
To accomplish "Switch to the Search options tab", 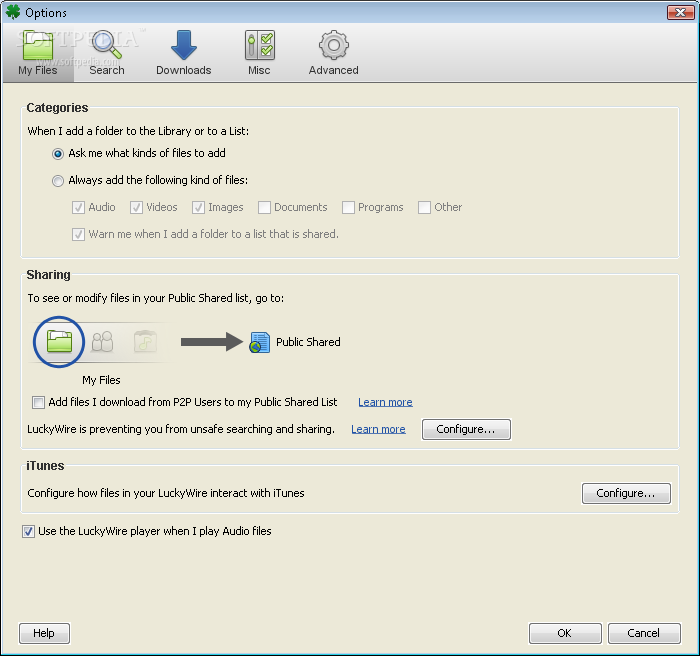I will pyautogui.click(x=107, y=53).
